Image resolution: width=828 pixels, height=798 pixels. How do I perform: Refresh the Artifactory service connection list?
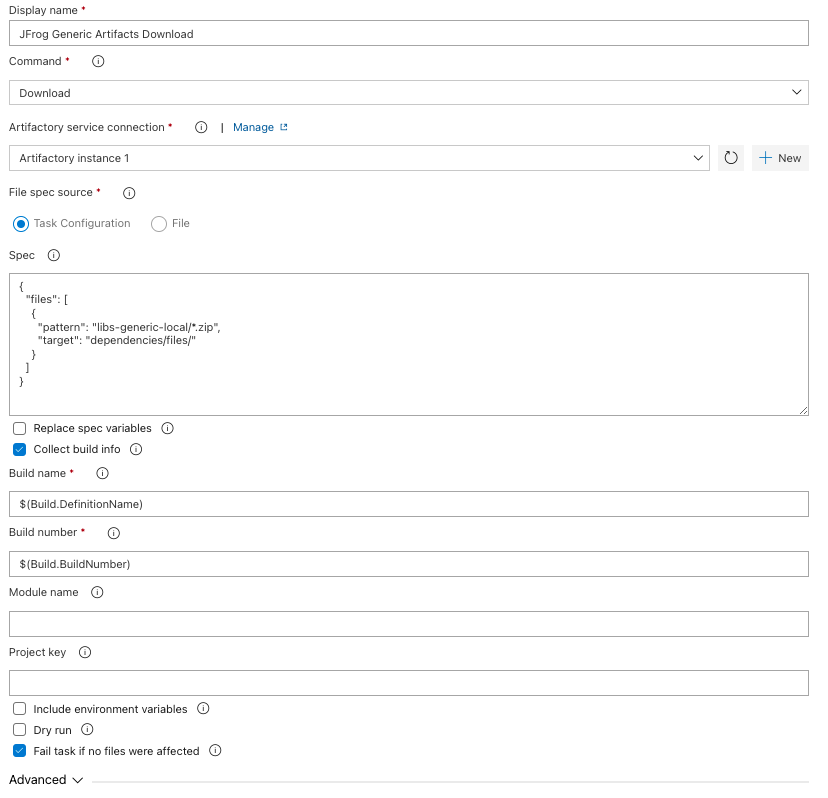(731, 157)
